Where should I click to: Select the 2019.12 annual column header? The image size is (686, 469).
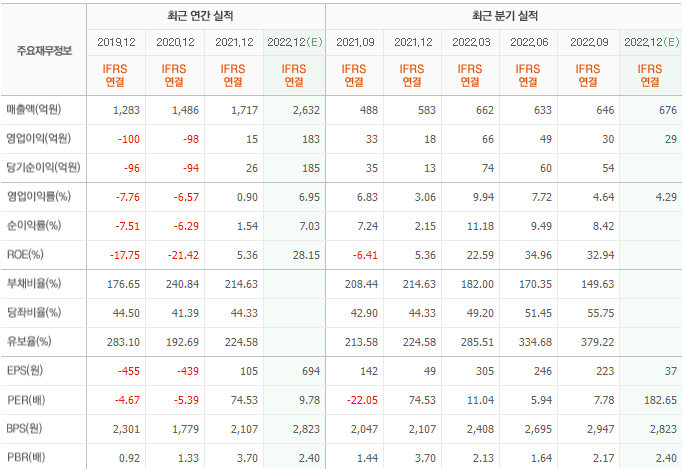click(116, 42)
